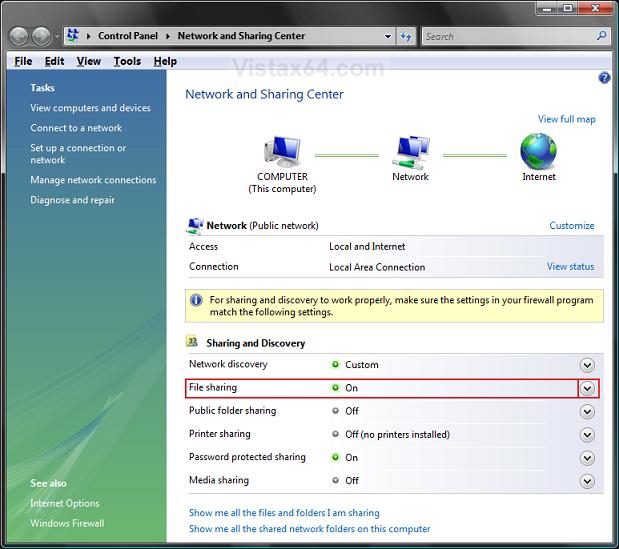
Task: Click the small network icon beside Public network
Action: (x=195, y=225)
